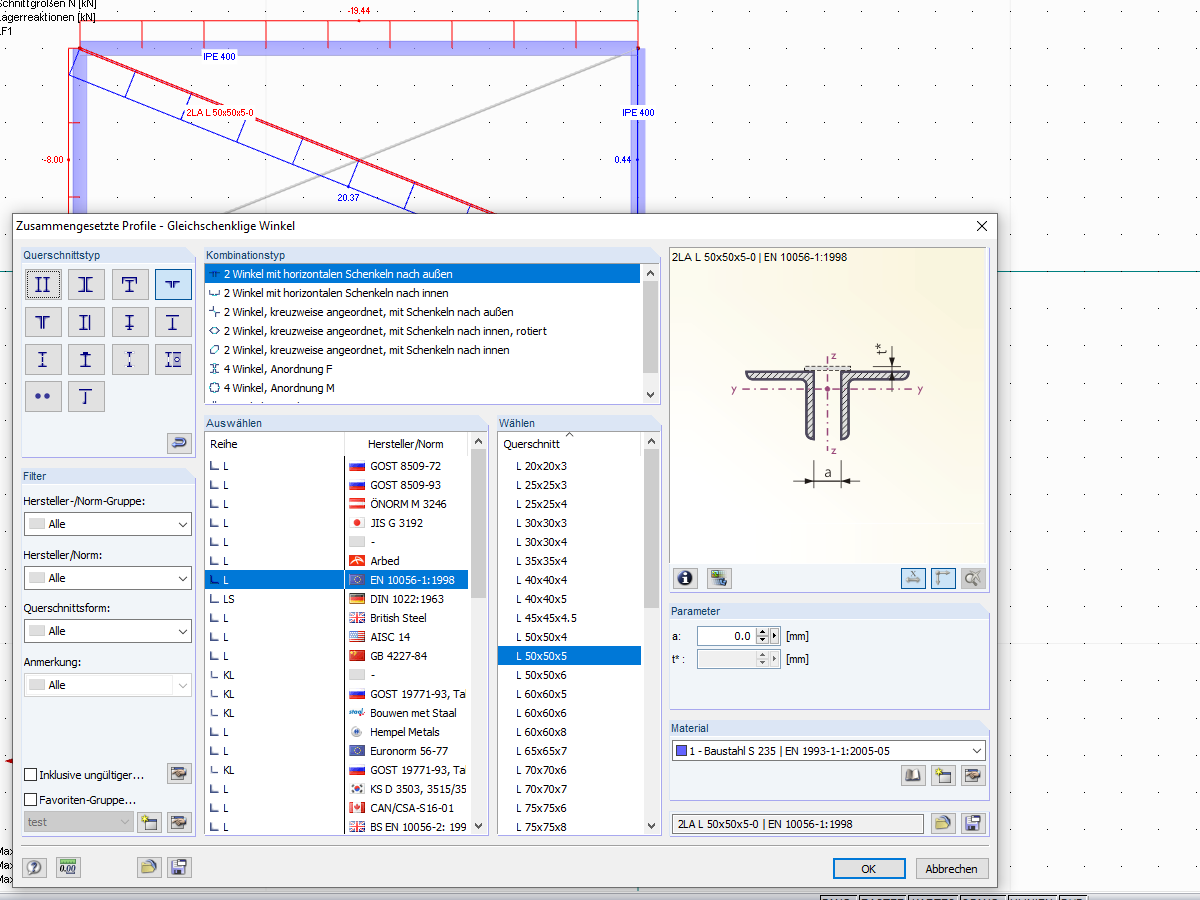Open the Anmerkung dropdown
The height and width of the screenshot is (900, 1200).
(107, 685)
